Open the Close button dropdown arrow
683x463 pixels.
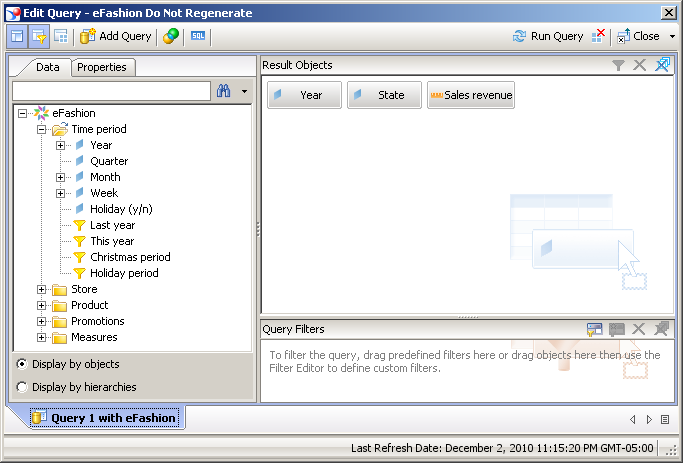click(672, 36)
